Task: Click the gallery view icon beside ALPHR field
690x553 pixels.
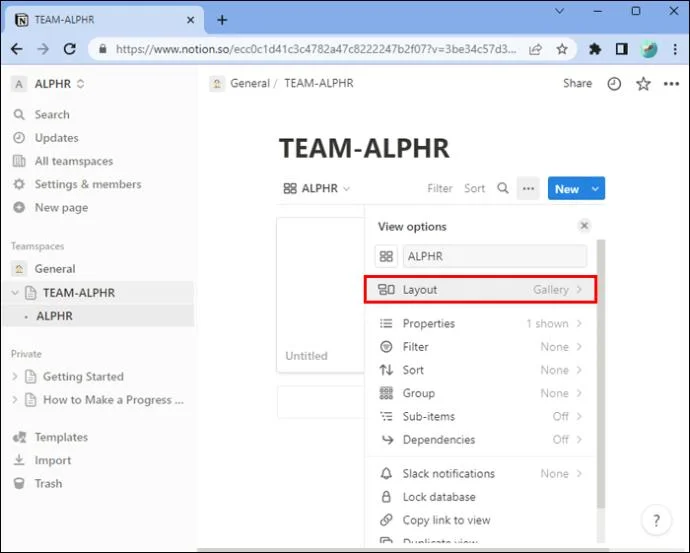Action: coord(386,256)
